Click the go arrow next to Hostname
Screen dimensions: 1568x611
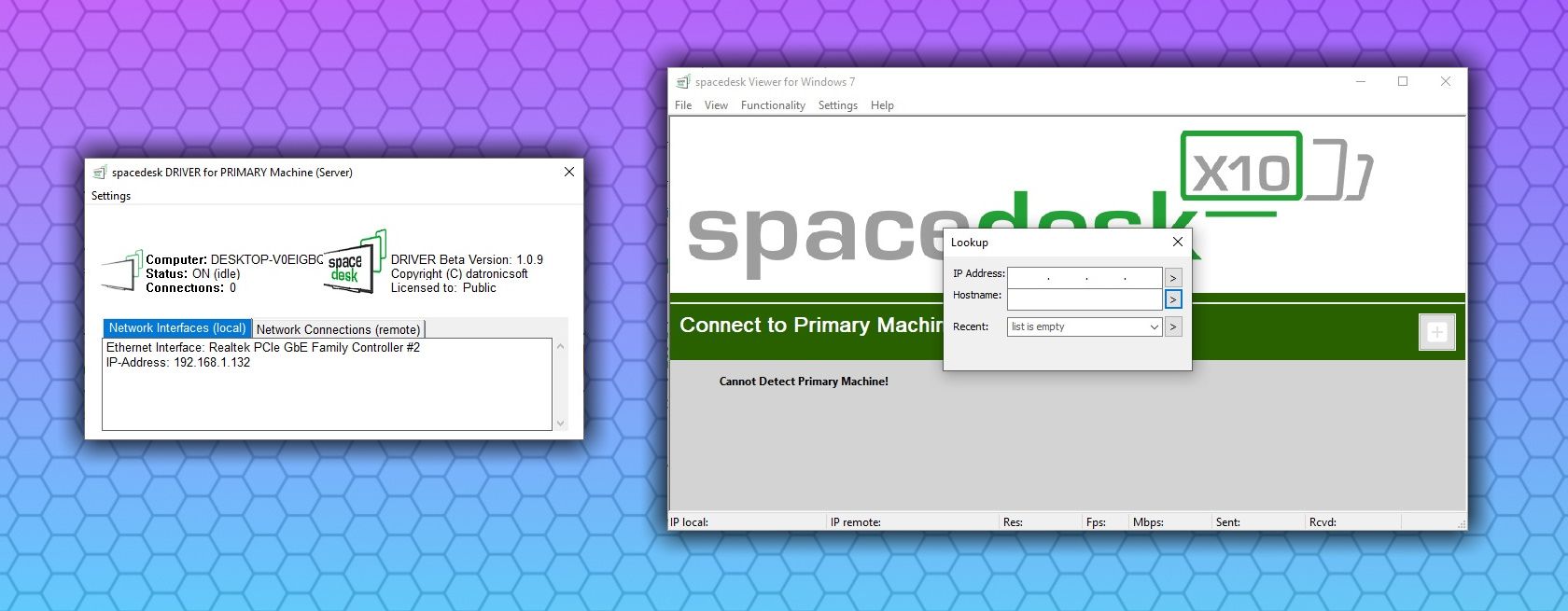click(x=1173, y=299)
